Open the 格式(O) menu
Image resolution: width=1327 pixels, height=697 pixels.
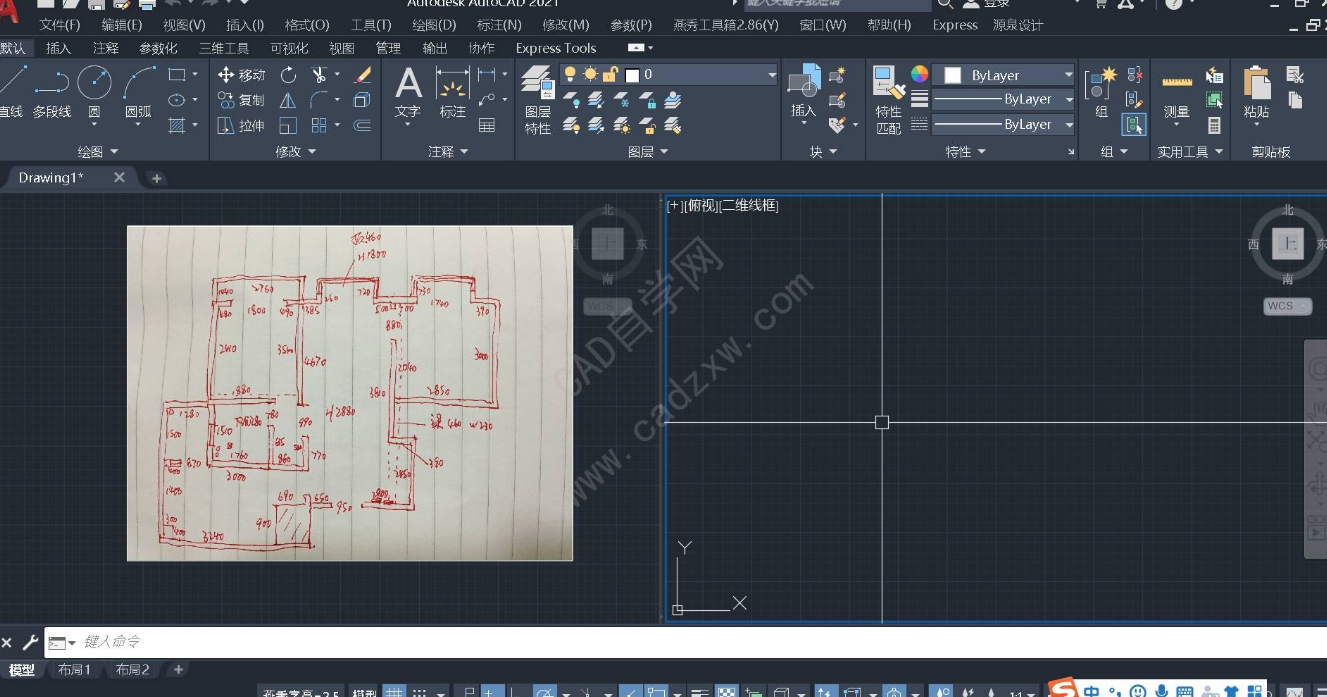pyautogui.click(x=307, y=25)
